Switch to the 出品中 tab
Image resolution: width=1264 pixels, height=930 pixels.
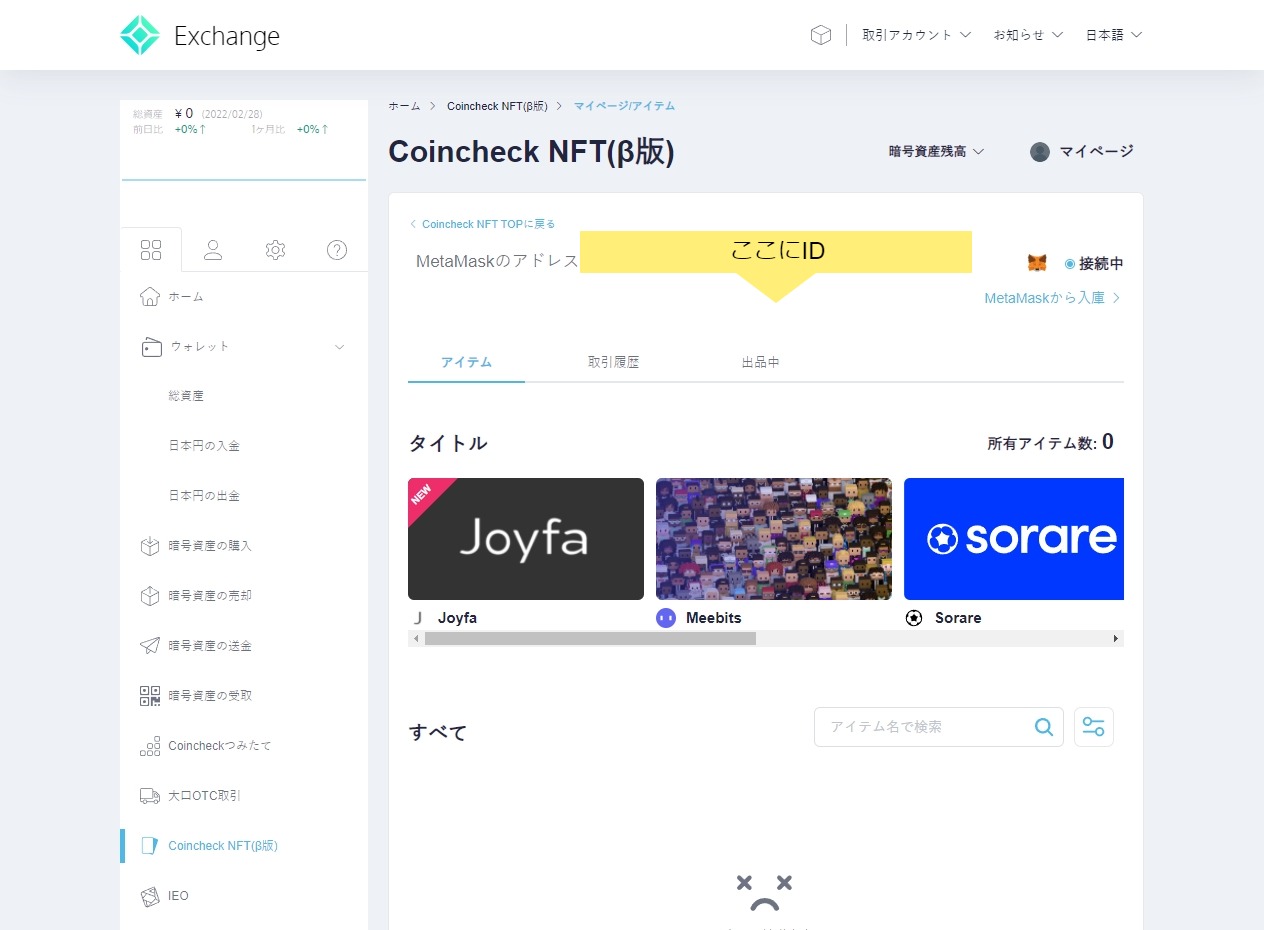pos(760,362)
